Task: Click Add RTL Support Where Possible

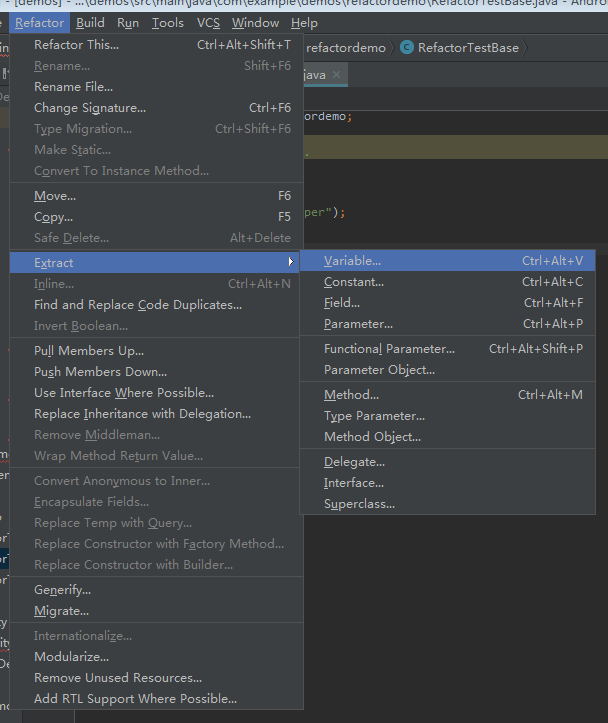Action: [x=135, y=699]
